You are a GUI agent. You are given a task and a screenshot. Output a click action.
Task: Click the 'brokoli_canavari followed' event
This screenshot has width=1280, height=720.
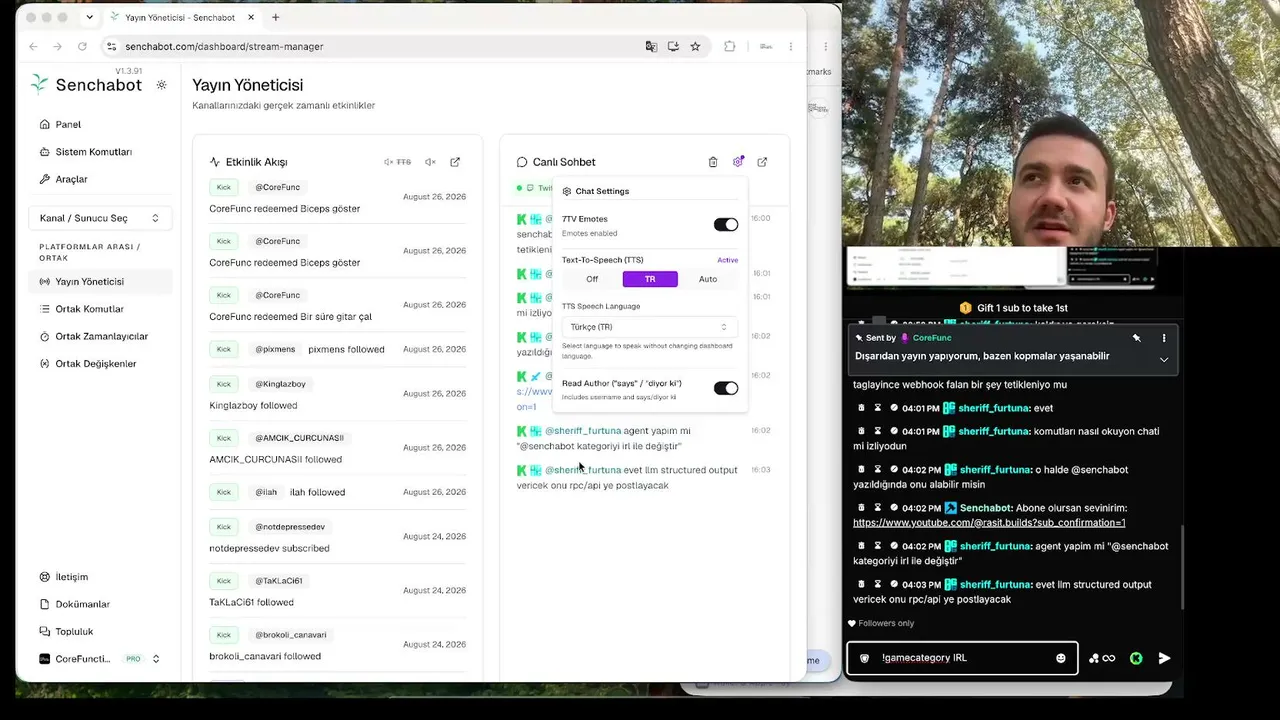[x=265, y=656]
